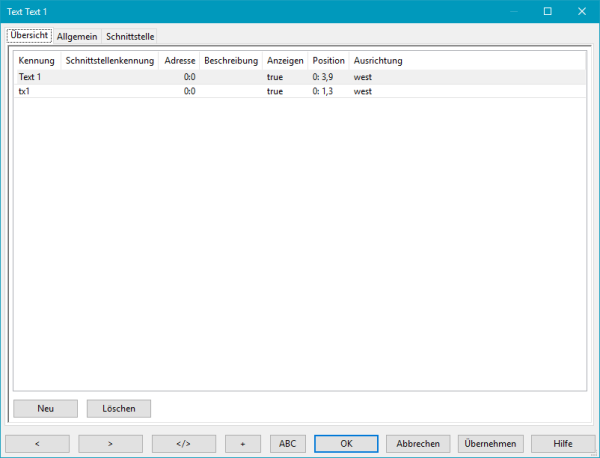Sort list by Anzeigen column
Screen dimensions: 600x458
point(285,61)
